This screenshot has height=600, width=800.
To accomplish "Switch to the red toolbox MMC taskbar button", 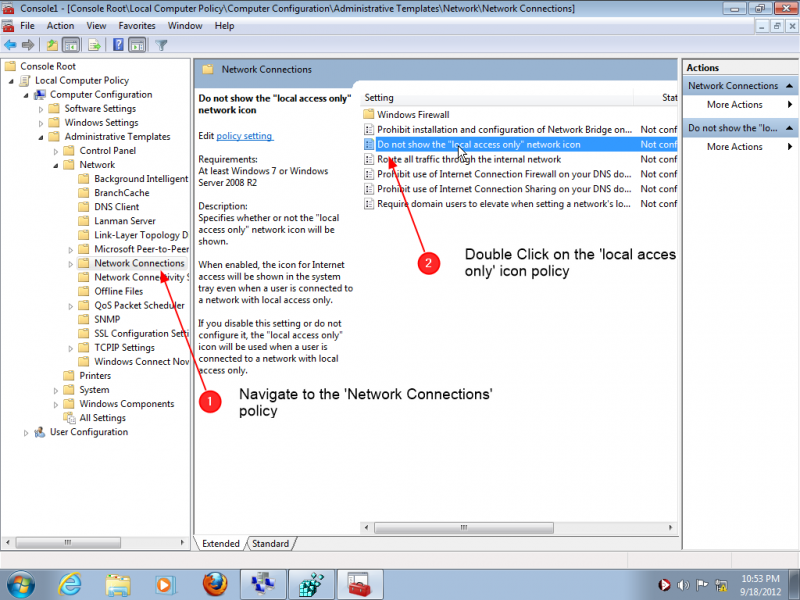I will coord(360,584).
